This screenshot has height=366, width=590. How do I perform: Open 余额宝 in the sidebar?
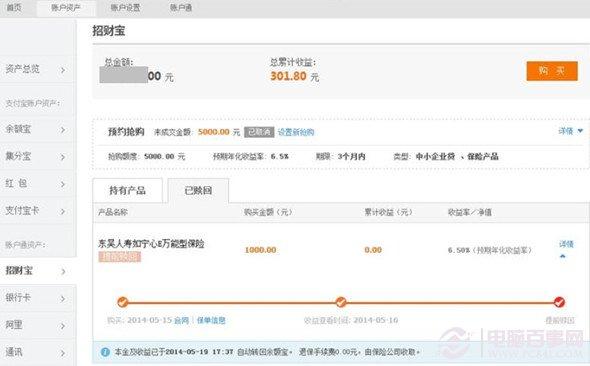click(x=18, y=129)
